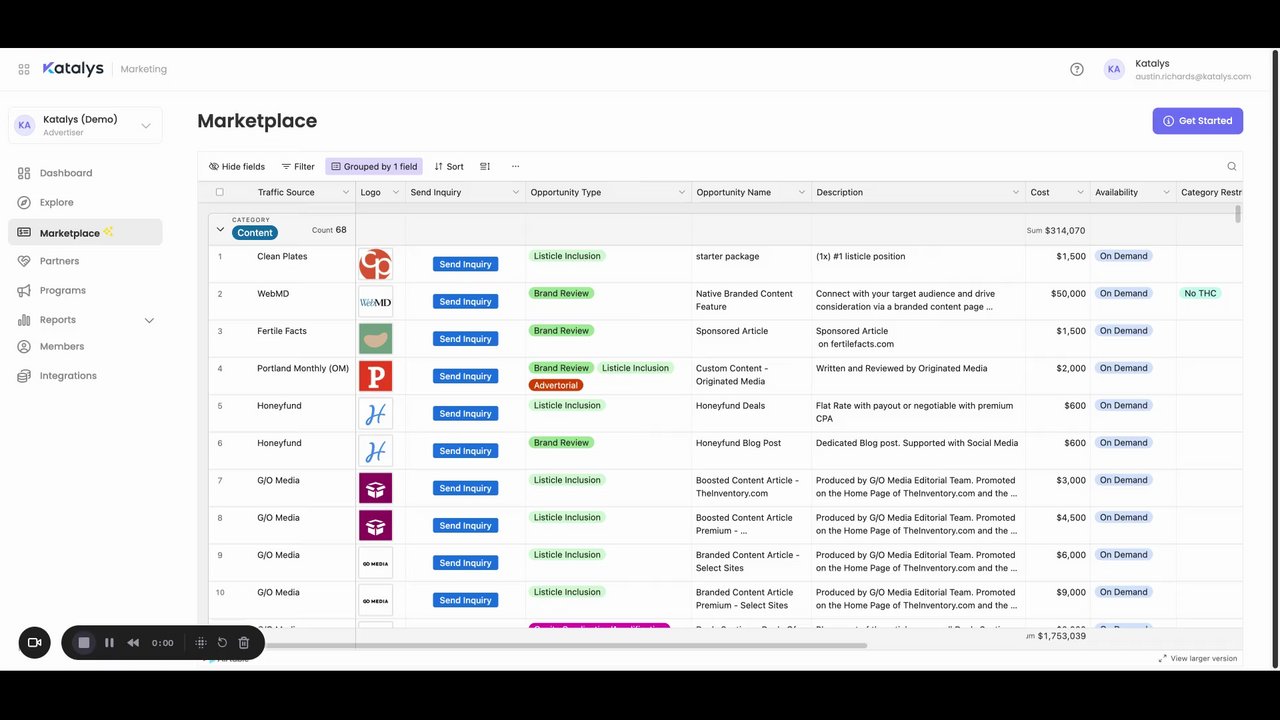Click Send Inquiry for Honeyfund Deals row
Screen dimensions: 1280x720
[x=465, y=413]
